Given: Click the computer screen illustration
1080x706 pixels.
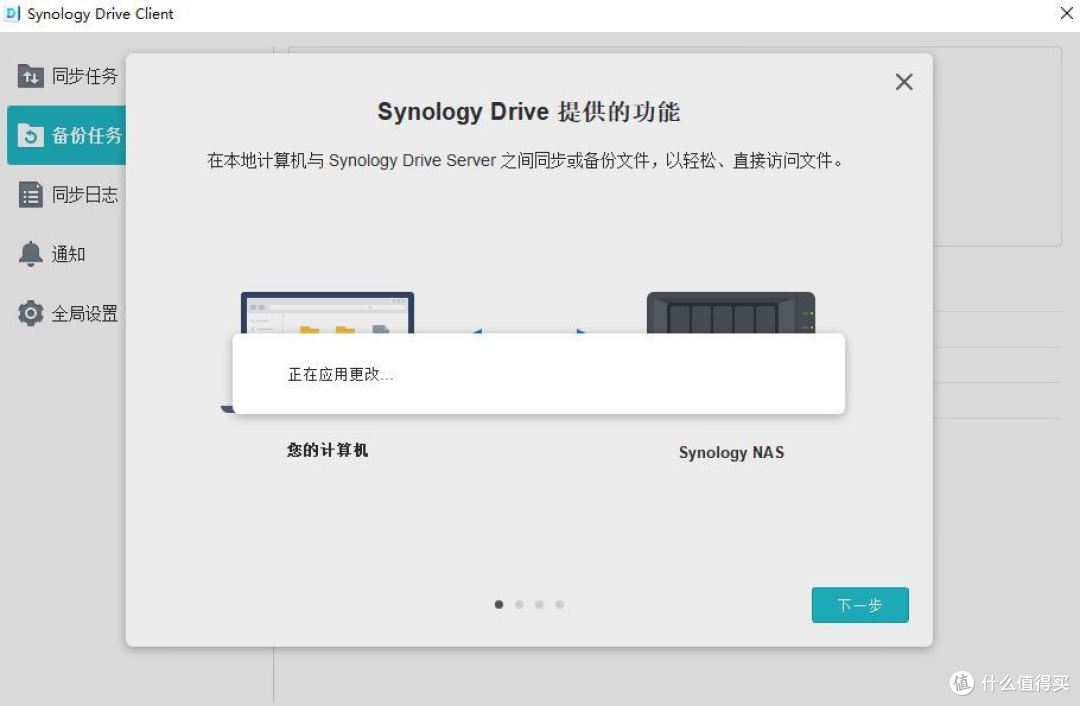Looking at the screenshot, I should 327,313.
